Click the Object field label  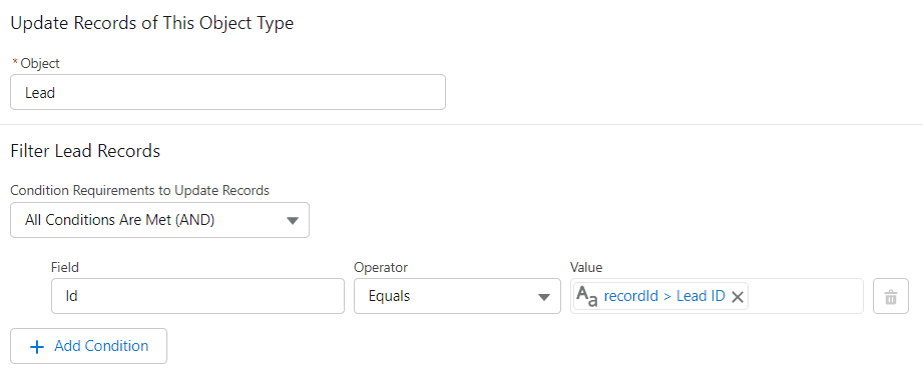pyautogui.click(x=40, y=63)
